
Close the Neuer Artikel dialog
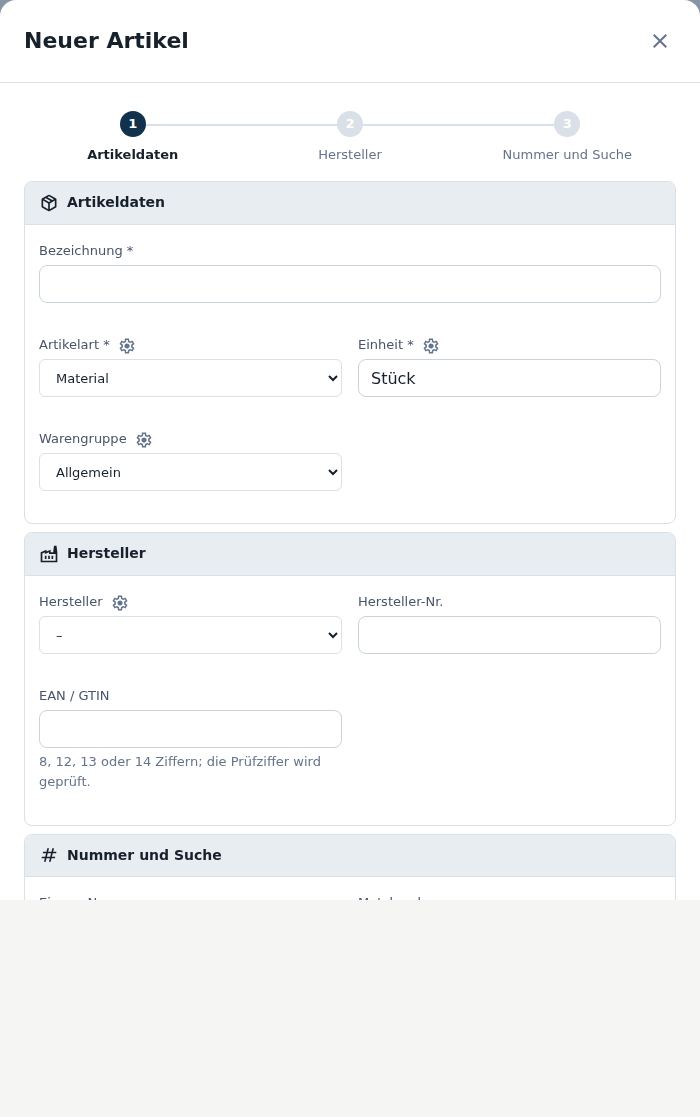[x=659, y=41]
